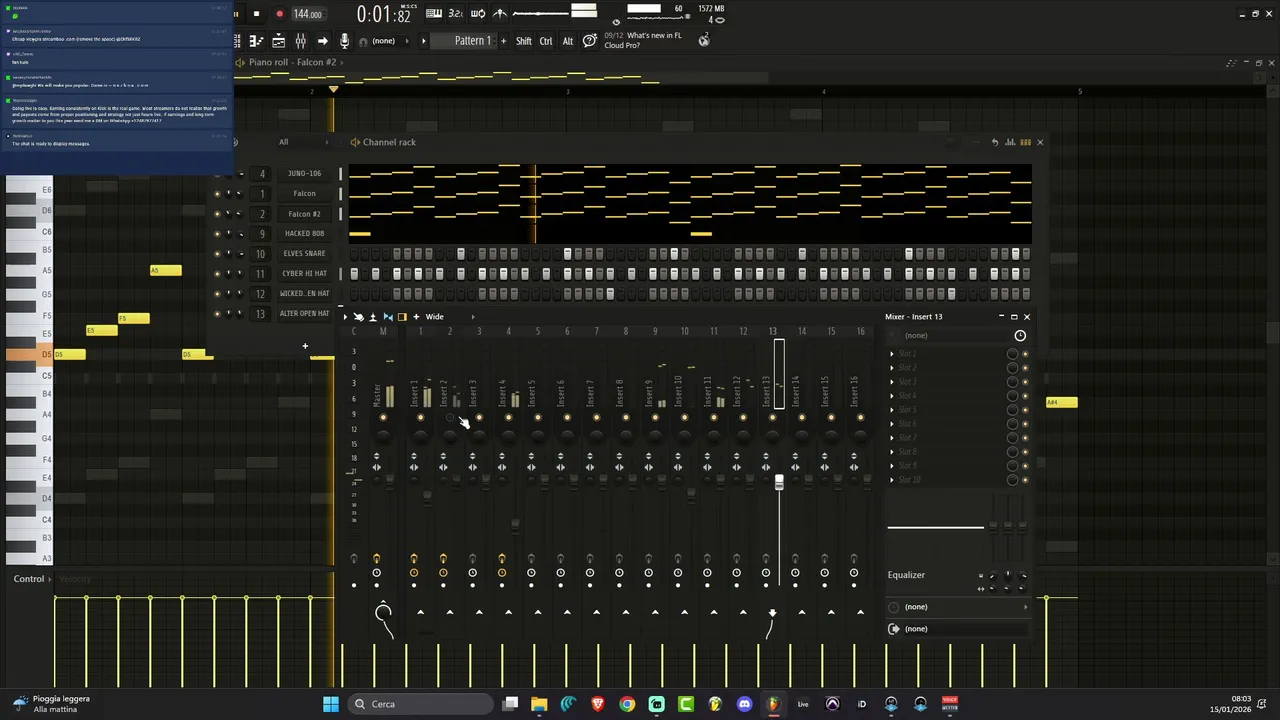The image size is (1280, 720).
Task: Click the Shift modifier button
Action: [x=524, y=41]
